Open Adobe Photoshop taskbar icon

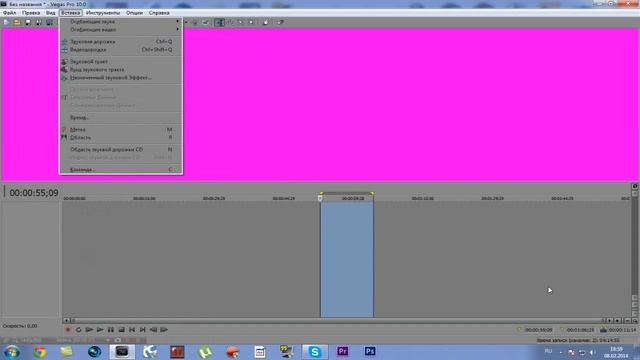[x=370, y=351]
